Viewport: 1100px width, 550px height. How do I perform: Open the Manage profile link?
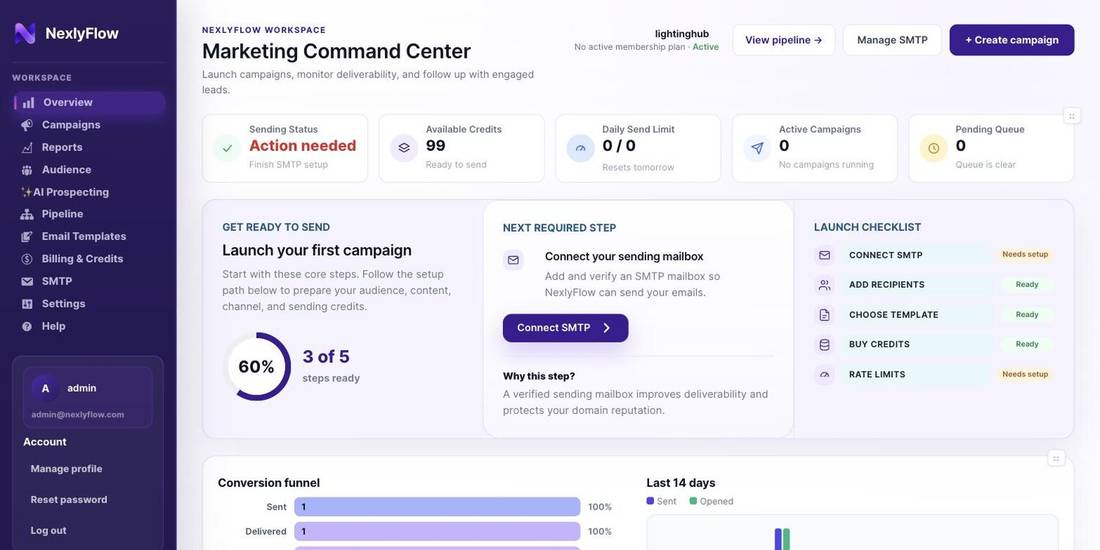(67, 469)
